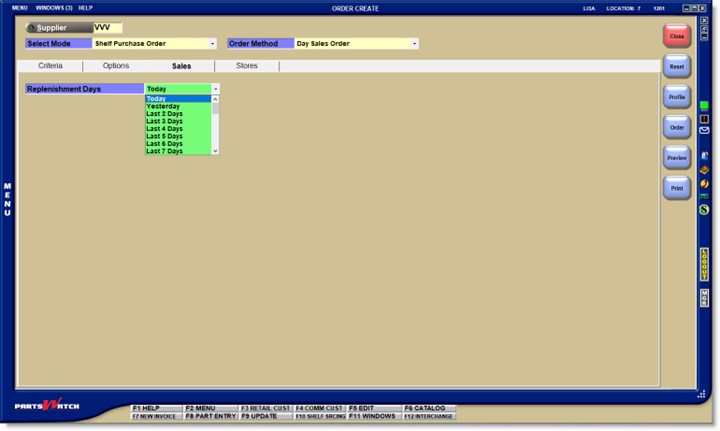
Task: Expand the Order Method dropdown
Action: 414,44
